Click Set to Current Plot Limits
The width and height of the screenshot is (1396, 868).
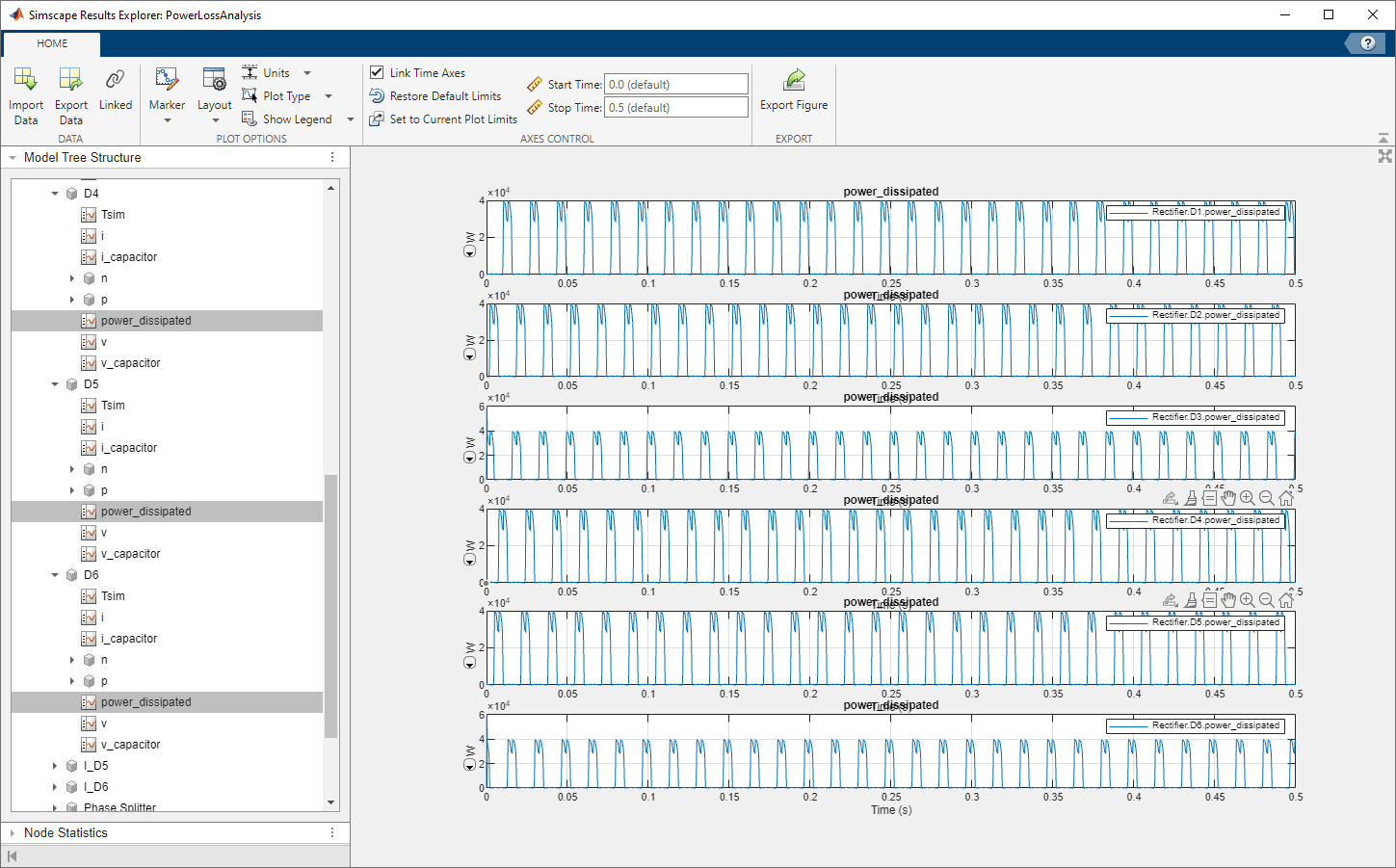(x=453, y=119)
